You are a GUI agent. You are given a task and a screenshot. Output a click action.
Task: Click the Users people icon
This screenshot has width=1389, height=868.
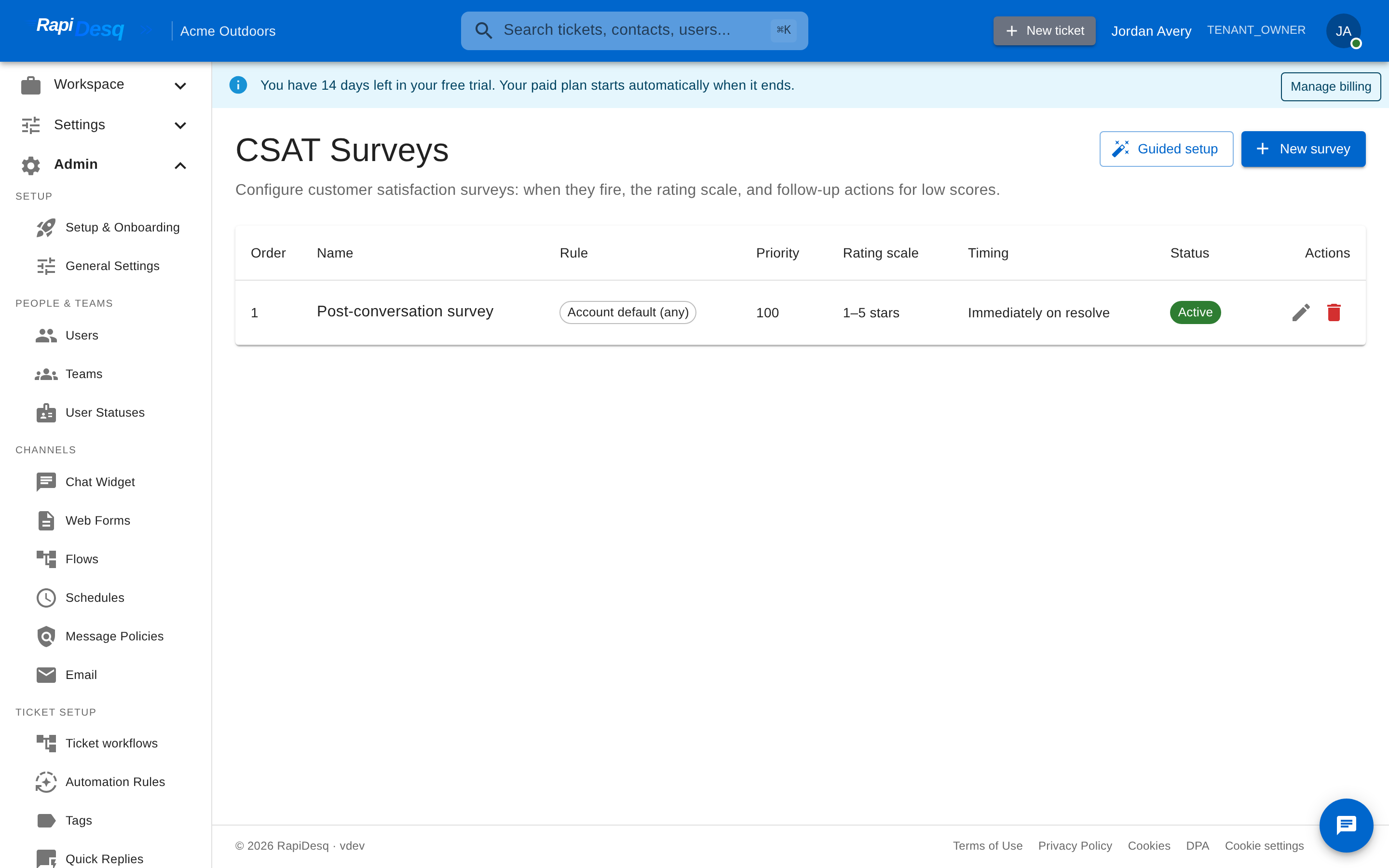coord(46,335)
